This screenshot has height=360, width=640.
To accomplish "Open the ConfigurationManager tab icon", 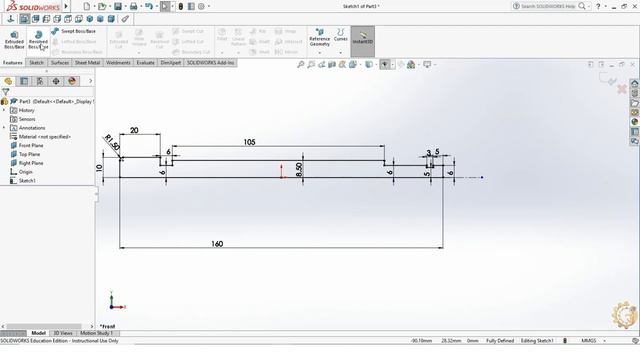I will point(40,81).
